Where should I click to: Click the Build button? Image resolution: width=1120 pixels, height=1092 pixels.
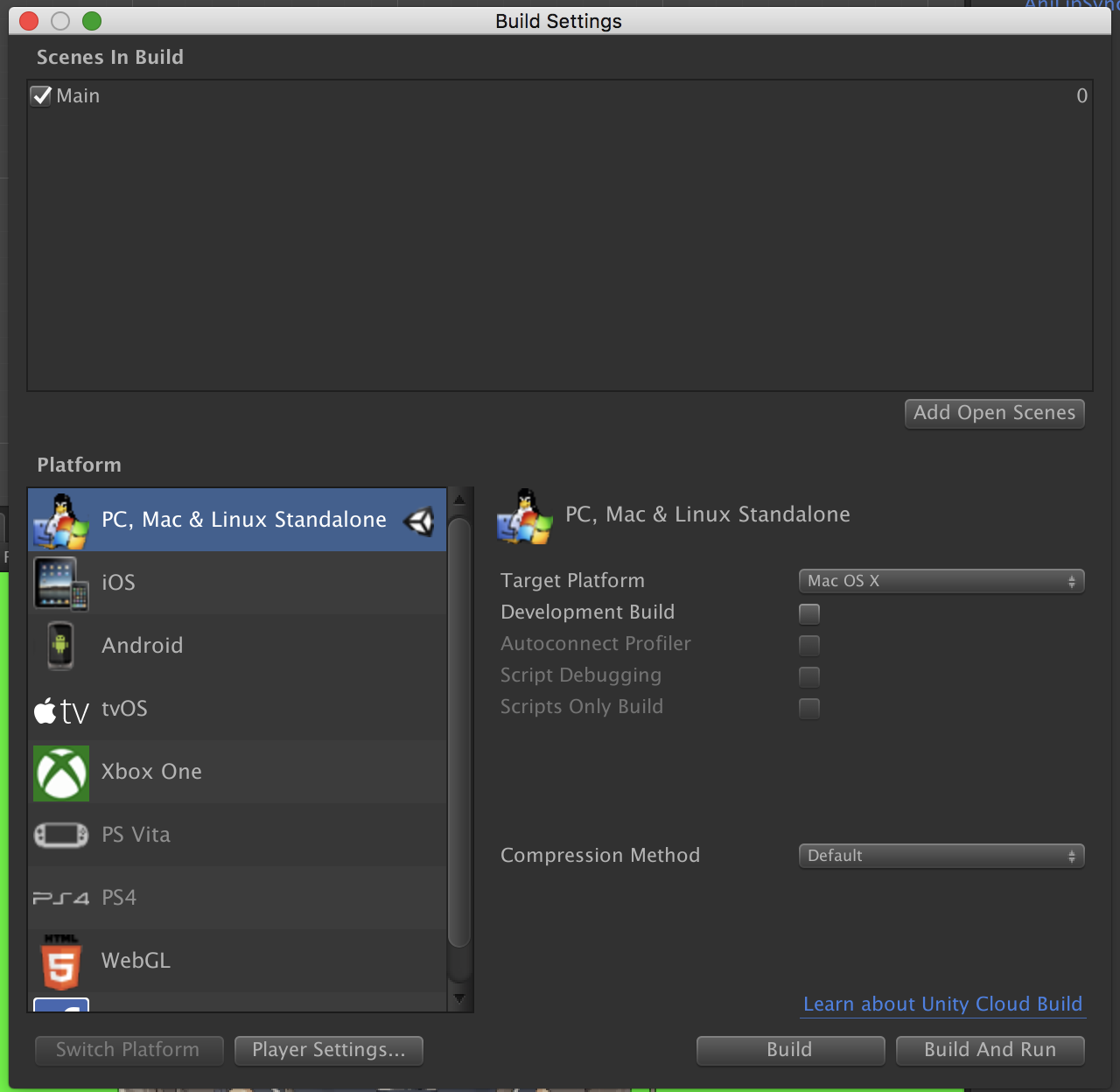point(790,1050)
